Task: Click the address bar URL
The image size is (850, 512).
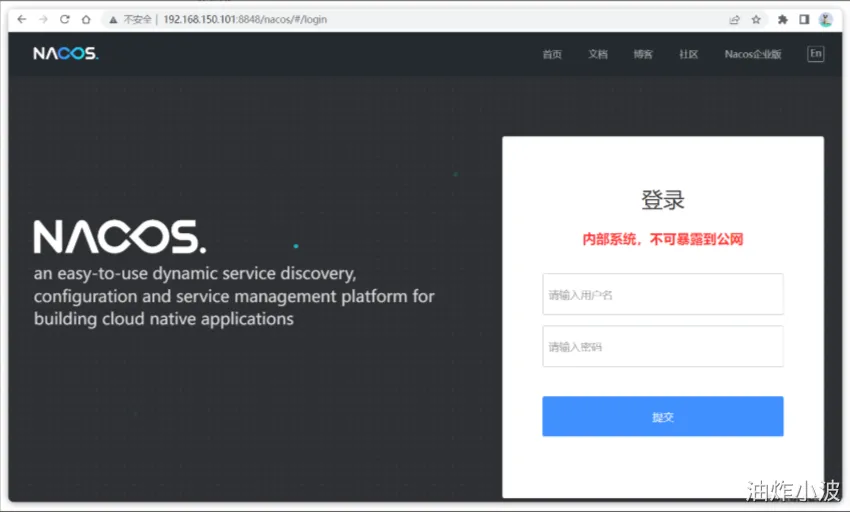Action: pos(245,20)
